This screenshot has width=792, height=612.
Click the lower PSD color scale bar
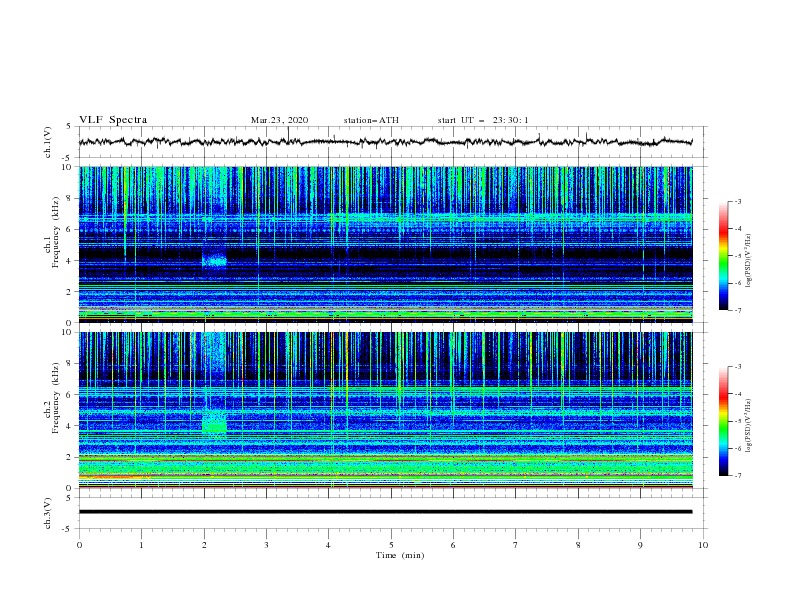[x=724, y=421]
